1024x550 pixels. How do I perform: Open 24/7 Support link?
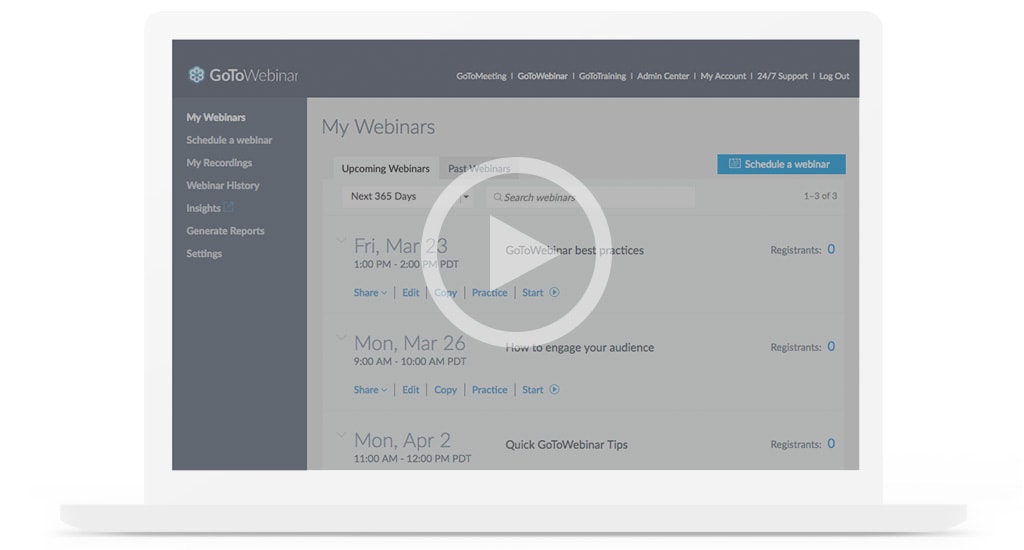(782, 76)
